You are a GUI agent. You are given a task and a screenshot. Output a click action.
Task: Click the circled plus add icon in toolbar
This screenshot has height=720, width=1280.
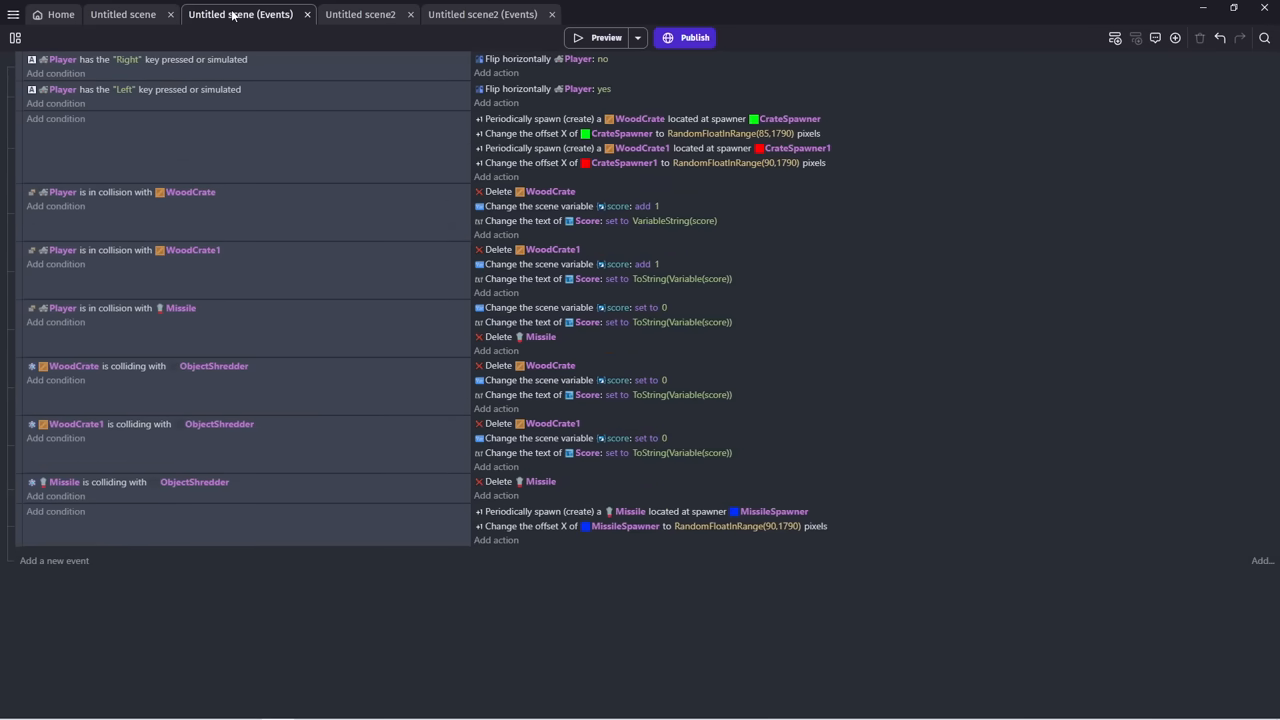tap(1175, 38)
